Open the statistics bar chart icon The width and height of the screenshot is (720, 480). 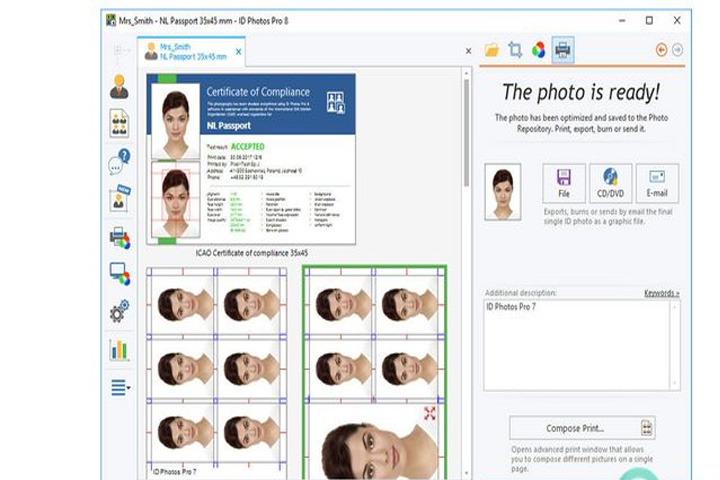tap(119, 350)
